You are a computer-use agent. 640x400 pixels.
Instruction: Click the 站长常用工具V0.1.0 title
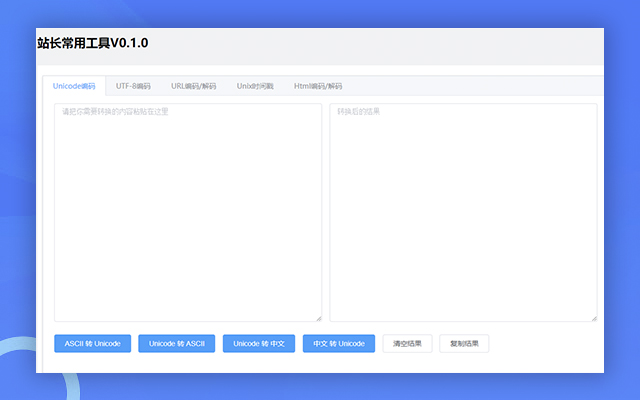[x=93, y=43]
